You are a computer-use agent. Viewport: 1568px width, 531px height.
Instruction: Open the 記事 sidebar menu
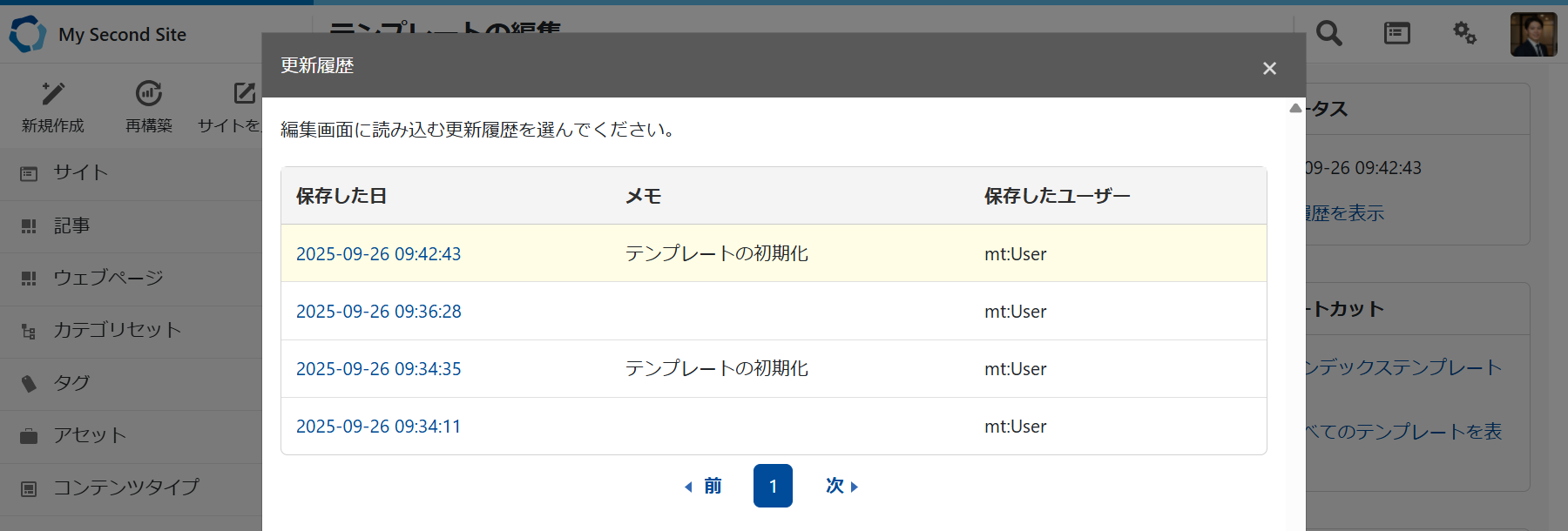click(x=71, y=226)
